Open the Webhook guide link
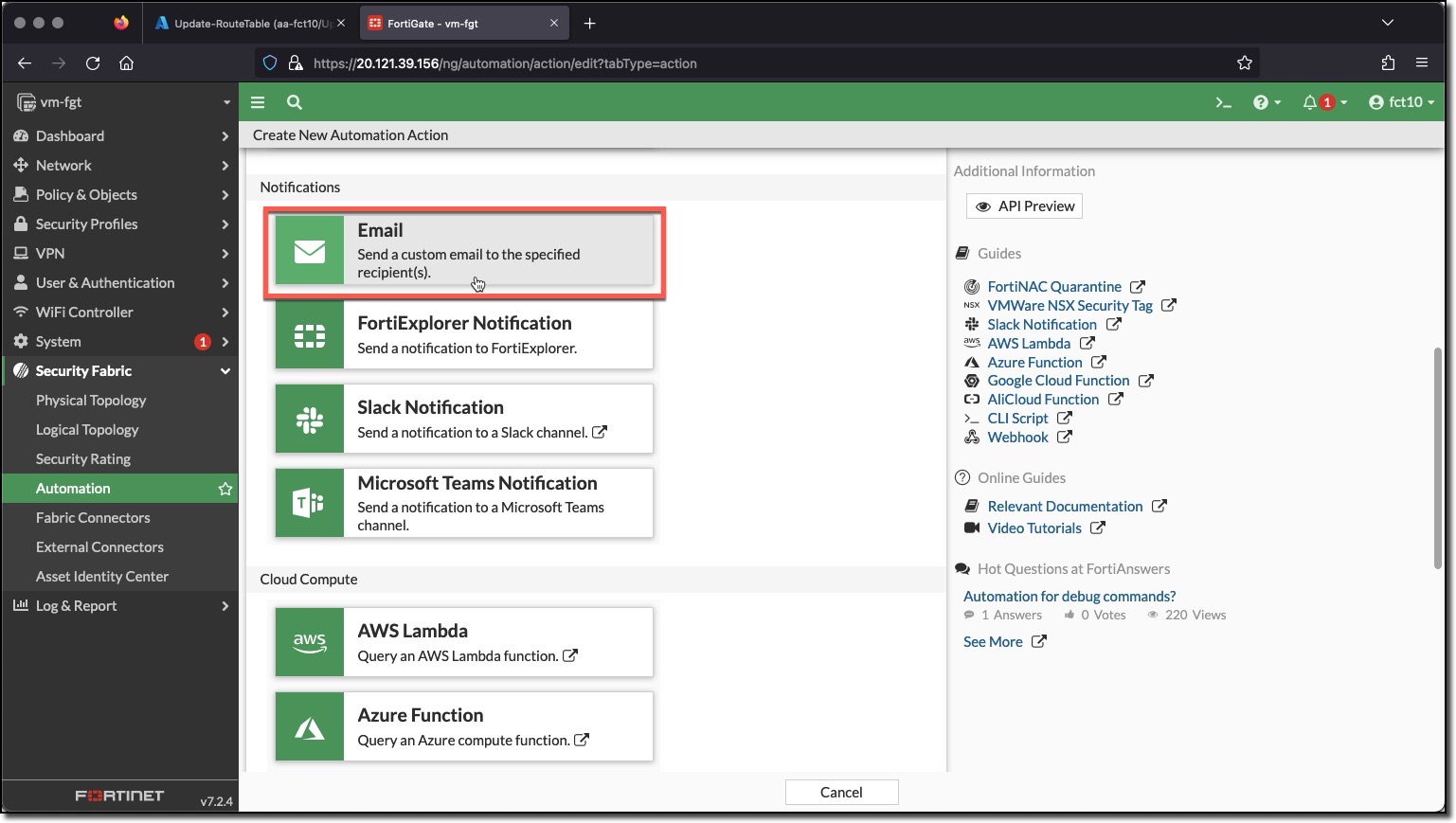Image resolution: width=1456 pixels, height=823 pixels. 1018,438
